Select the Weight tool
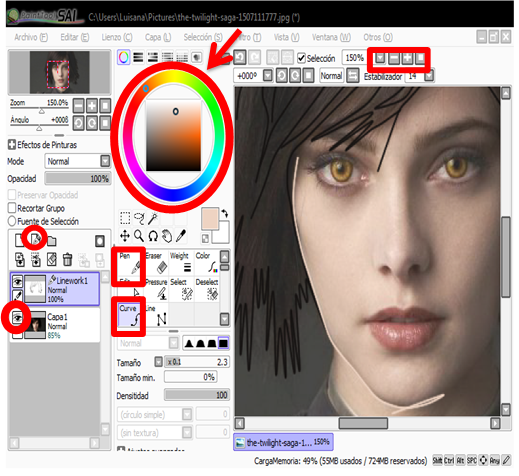 tap(181, 263)
